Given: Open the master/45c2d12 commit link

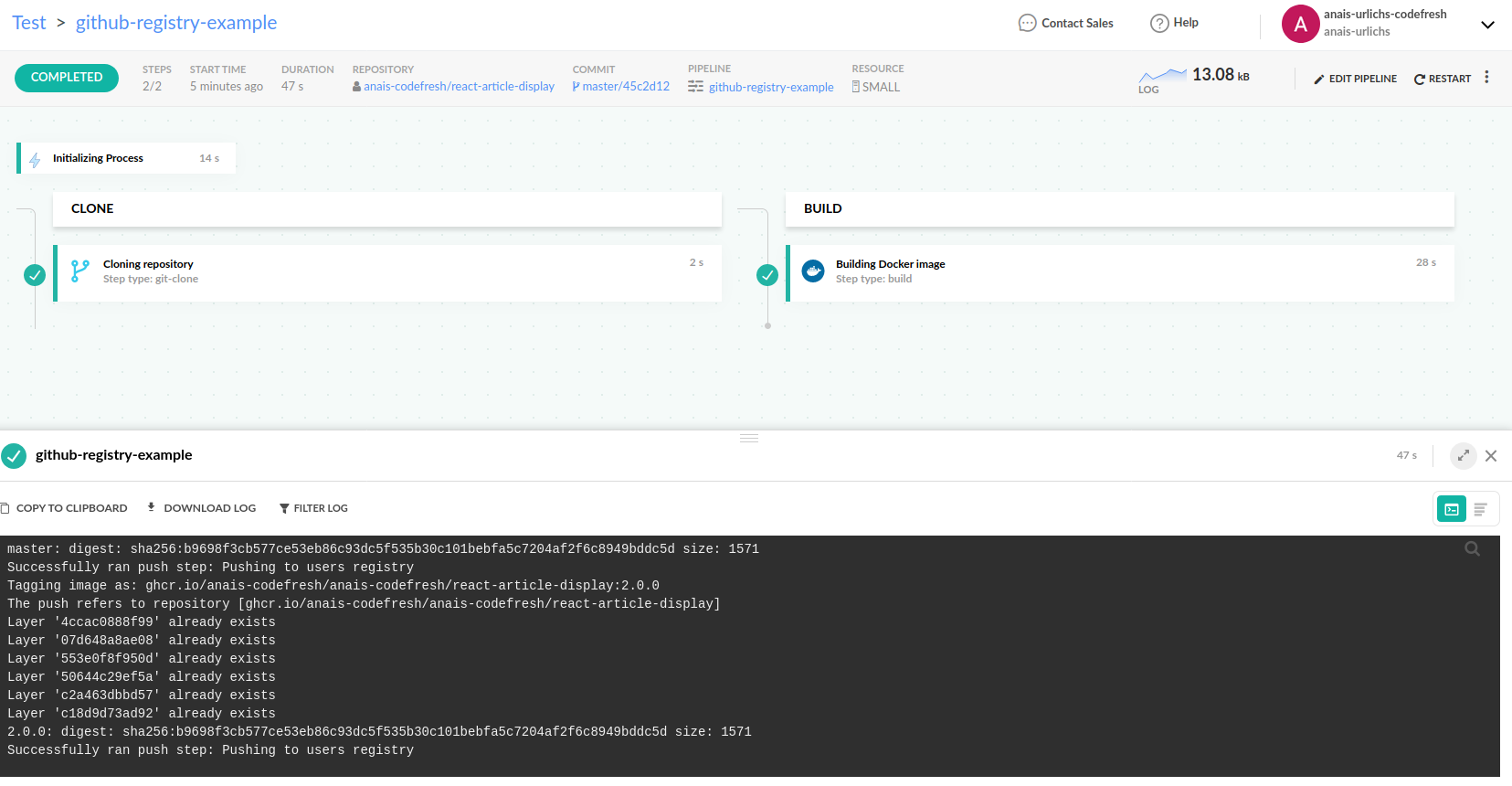Looking at the screenshot, I should click(x=625, y=87).
